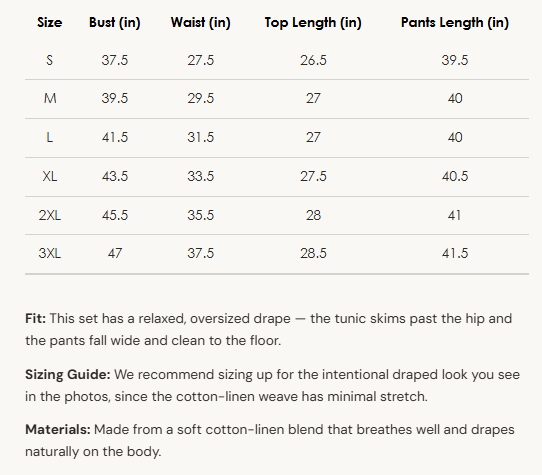Click the Pants Length (in) header
The image size is (542, 475).
[455, 23]
